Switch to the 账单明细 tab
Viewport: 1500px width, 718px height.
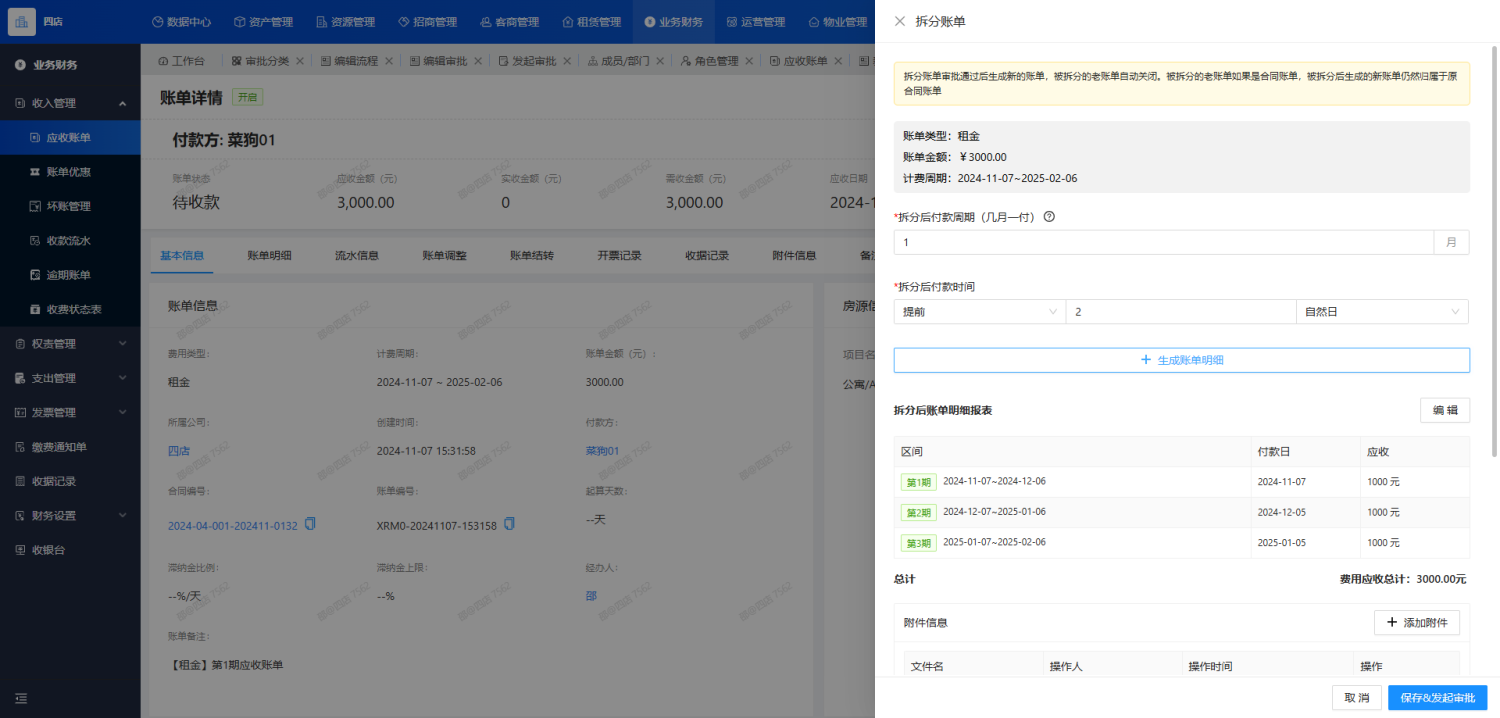coord(269,255)
